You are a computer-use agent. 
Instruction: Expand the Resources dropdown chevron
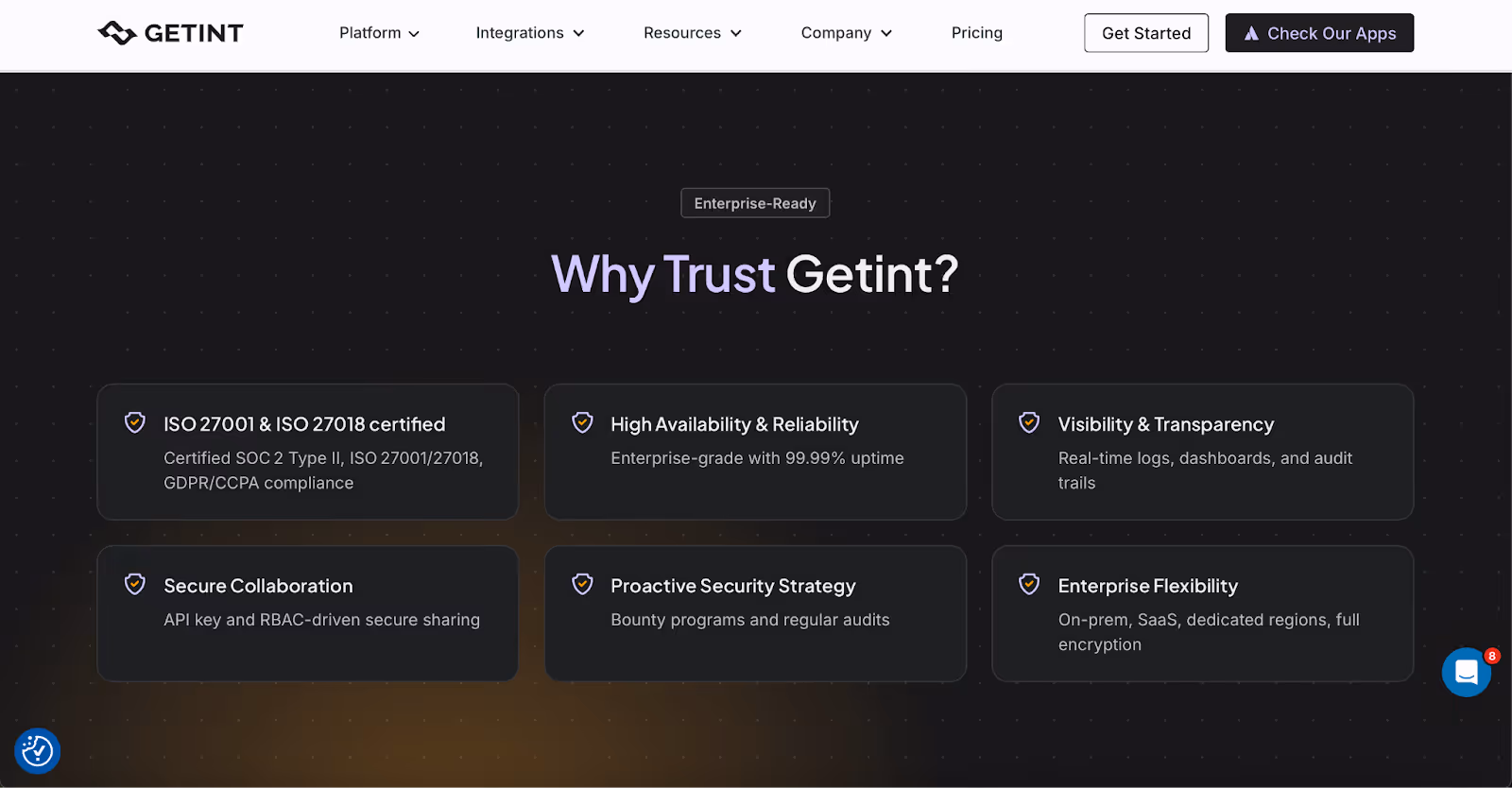point(736,34)
